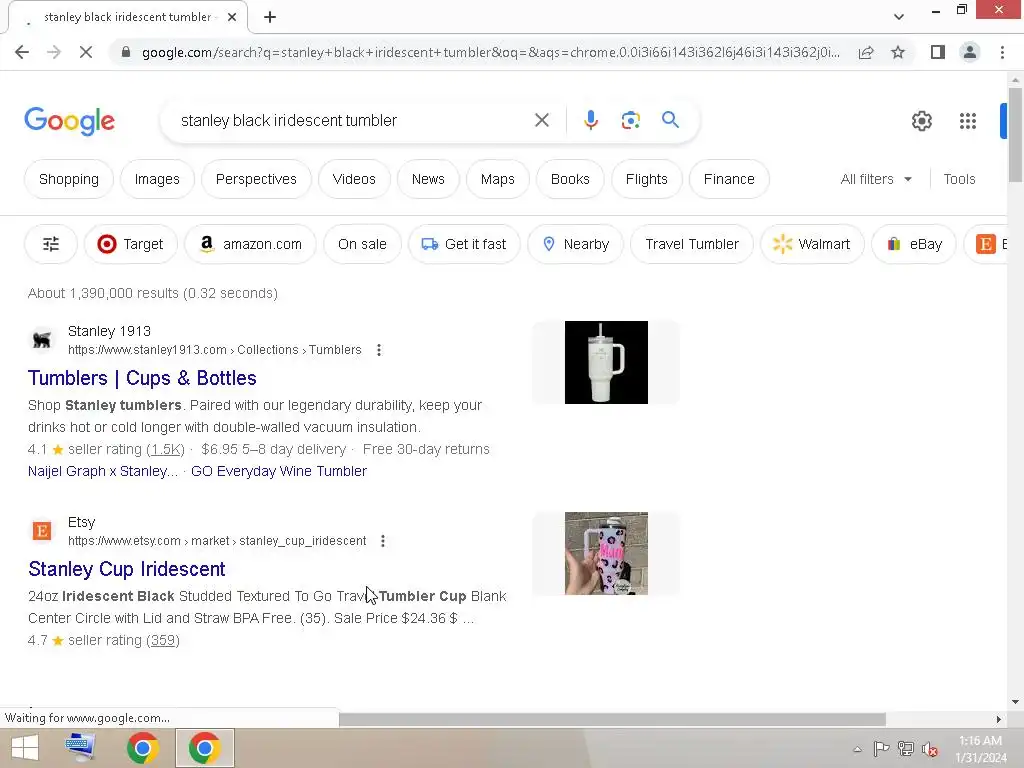Open the Action Center flag icon
This screenshot has width=1024, height=768.
tap(881, 749)
